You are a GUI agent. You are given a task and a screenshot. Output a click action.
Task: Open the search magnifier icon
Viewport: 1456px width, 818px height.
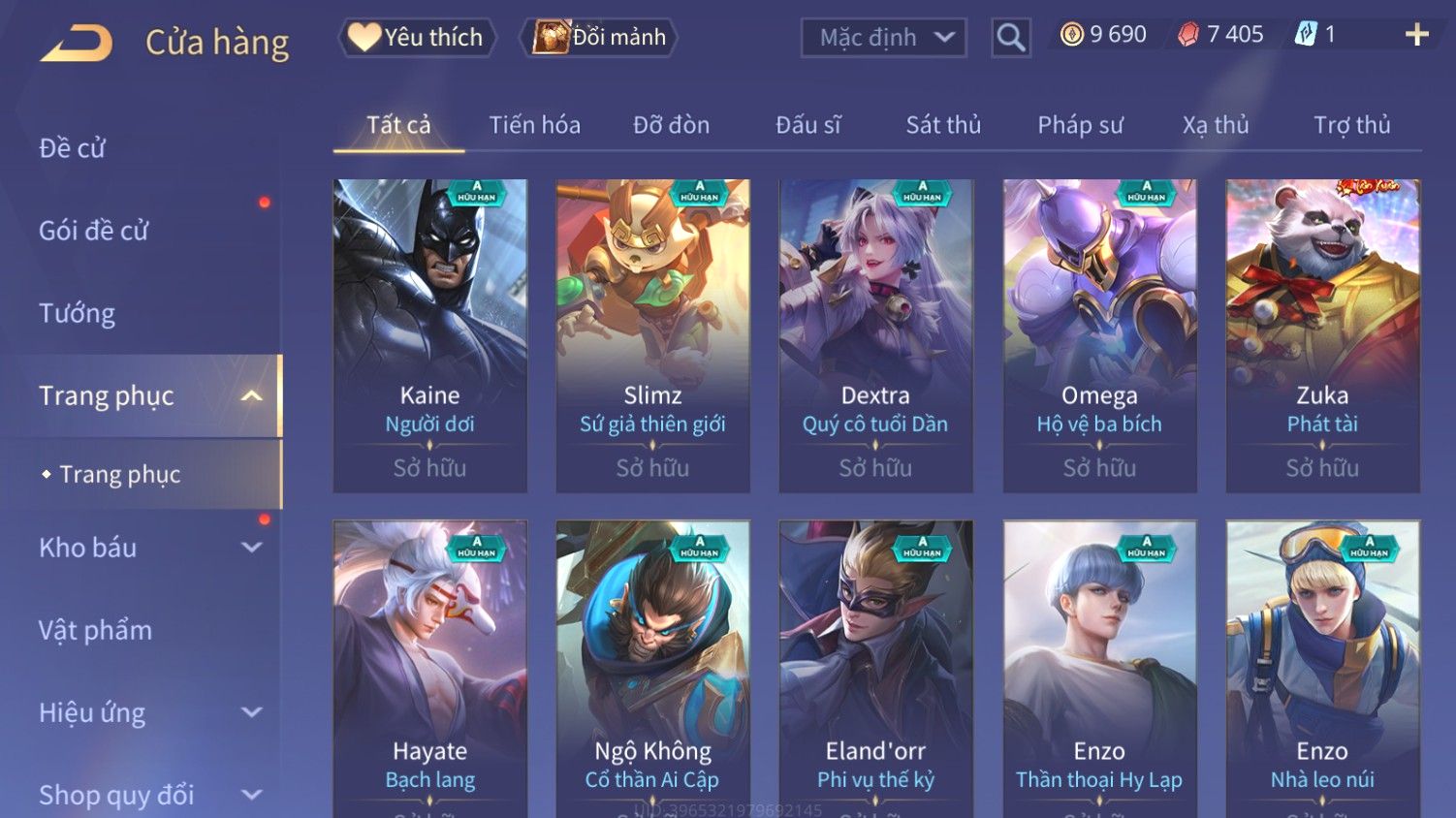(1011, 38)
